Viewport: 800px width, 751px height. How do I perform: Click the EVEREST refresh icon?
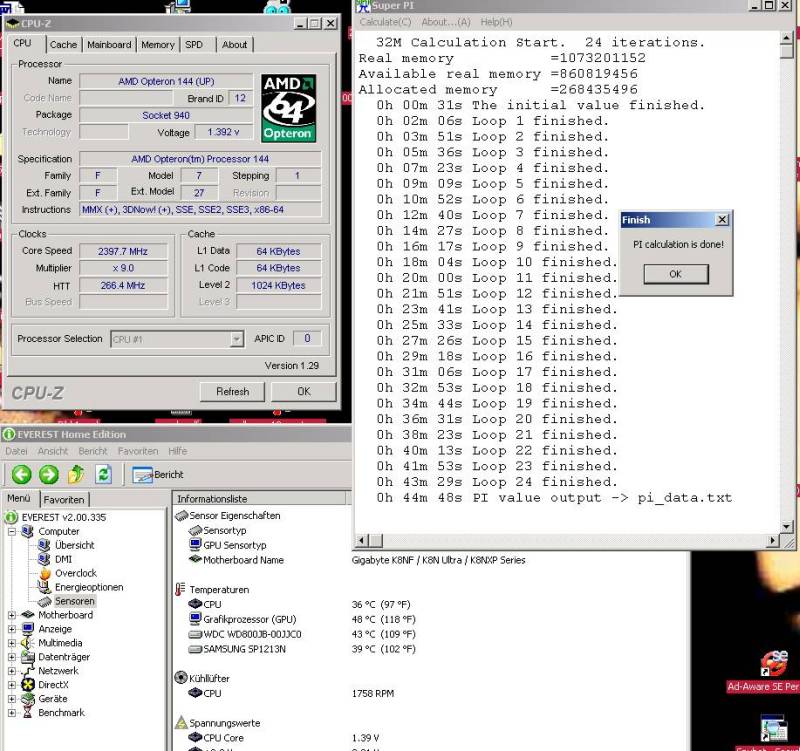tap(104, 474)
